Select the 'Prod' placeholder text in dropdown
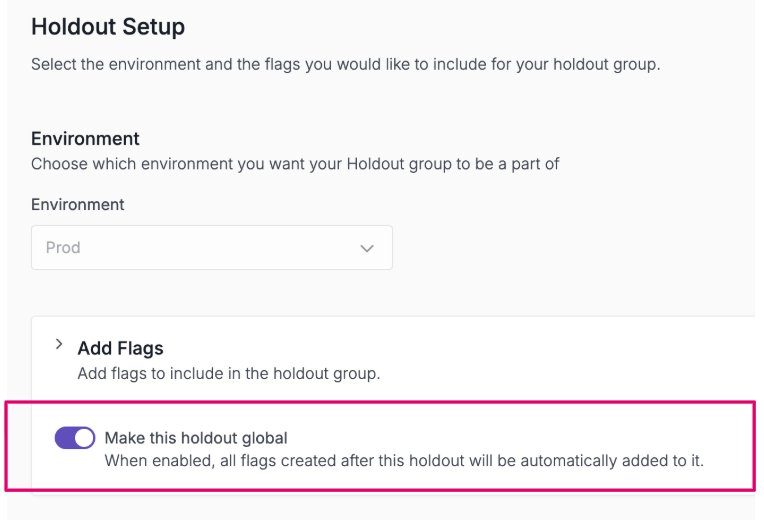 point(63,247)
